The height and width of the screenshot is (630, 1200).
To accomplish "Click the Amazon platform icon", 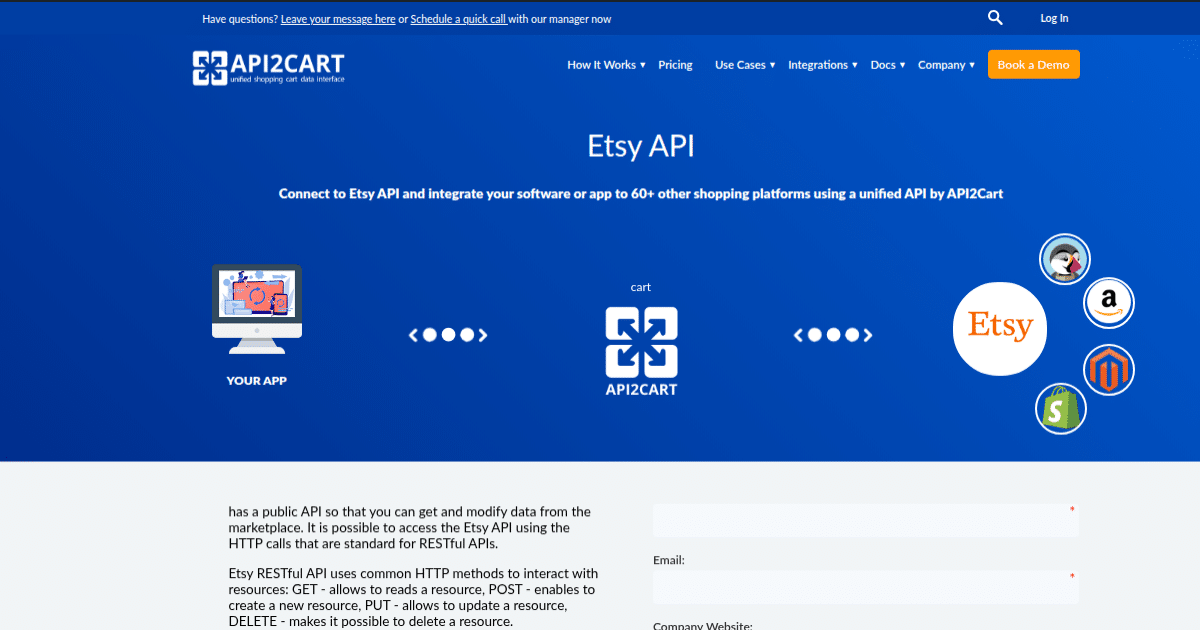I will [1108, 302].
